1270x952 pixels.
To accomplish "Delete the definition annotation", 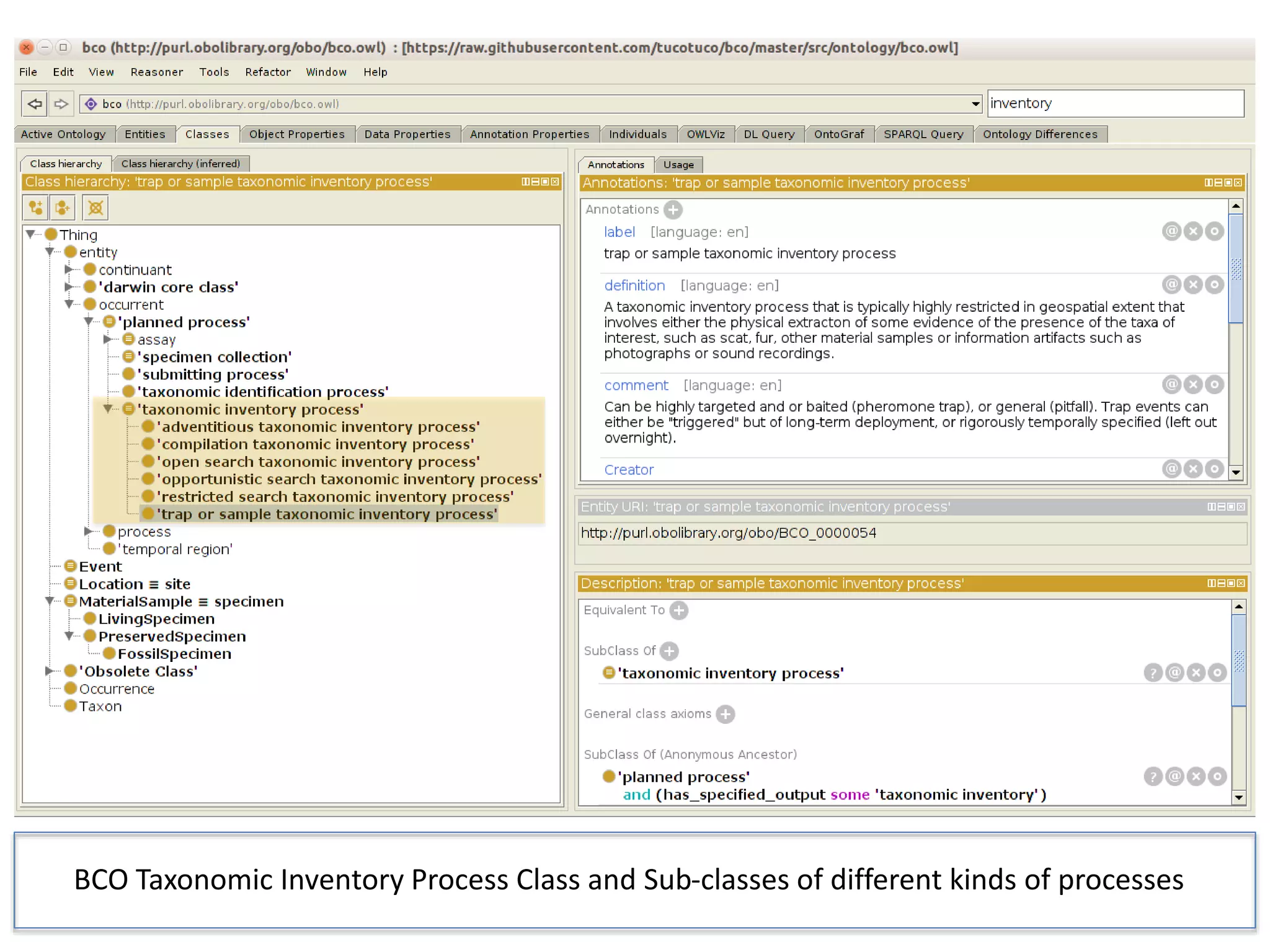I will tap(1193, 285).
